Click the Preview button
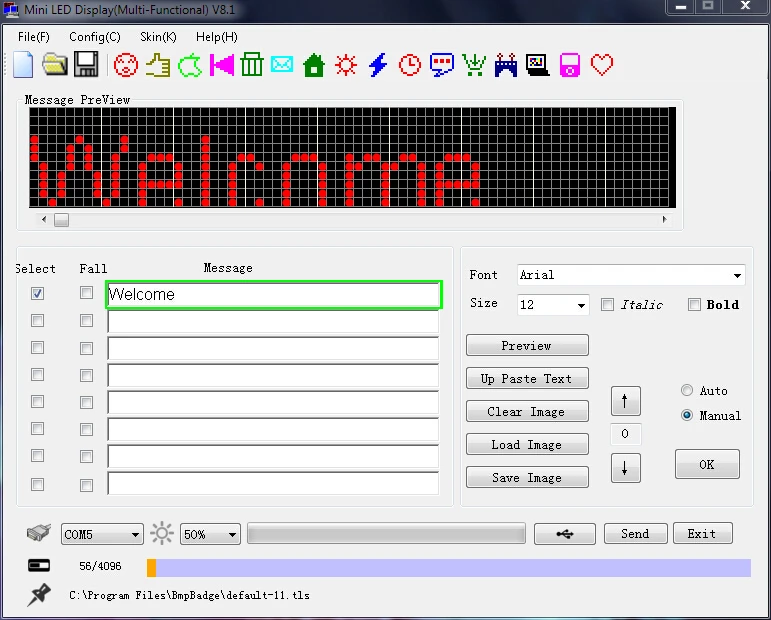771x620 pixels. click(527, 345)
